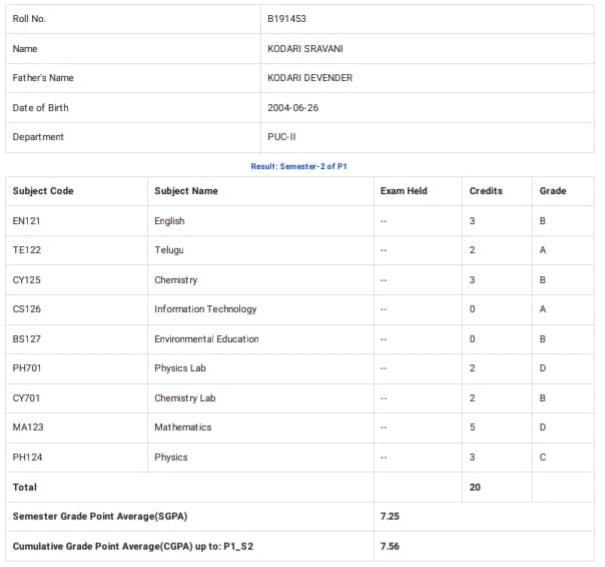Select subject code CY701
The width and height of the screenshot is (605, 567).
(x=26, y=398)
